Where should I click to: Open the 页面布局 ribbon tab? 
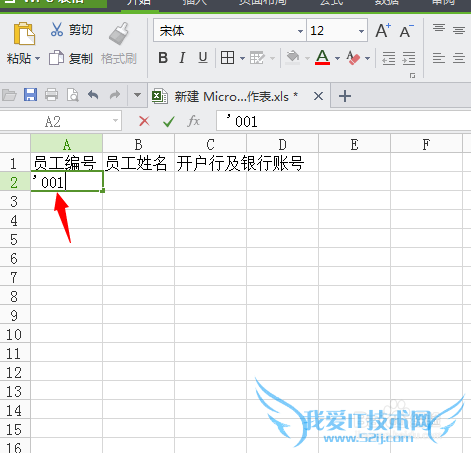[263, 3]
